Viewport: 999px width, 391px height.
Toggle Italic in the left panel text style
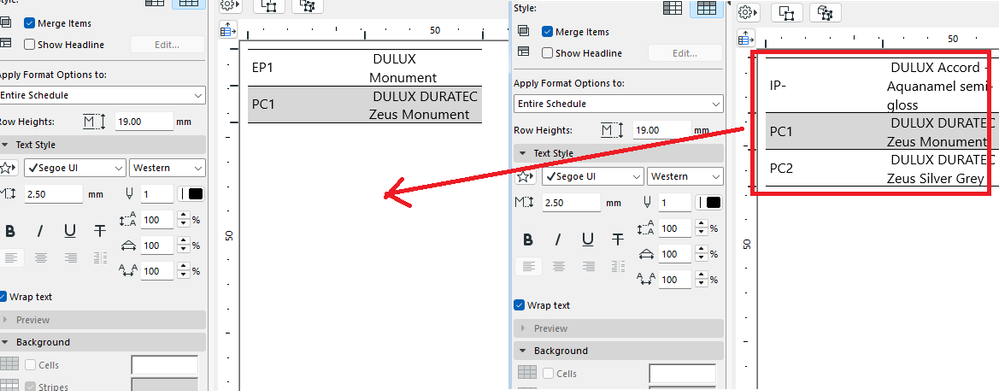pyautogui.click(x=40, y=231)
